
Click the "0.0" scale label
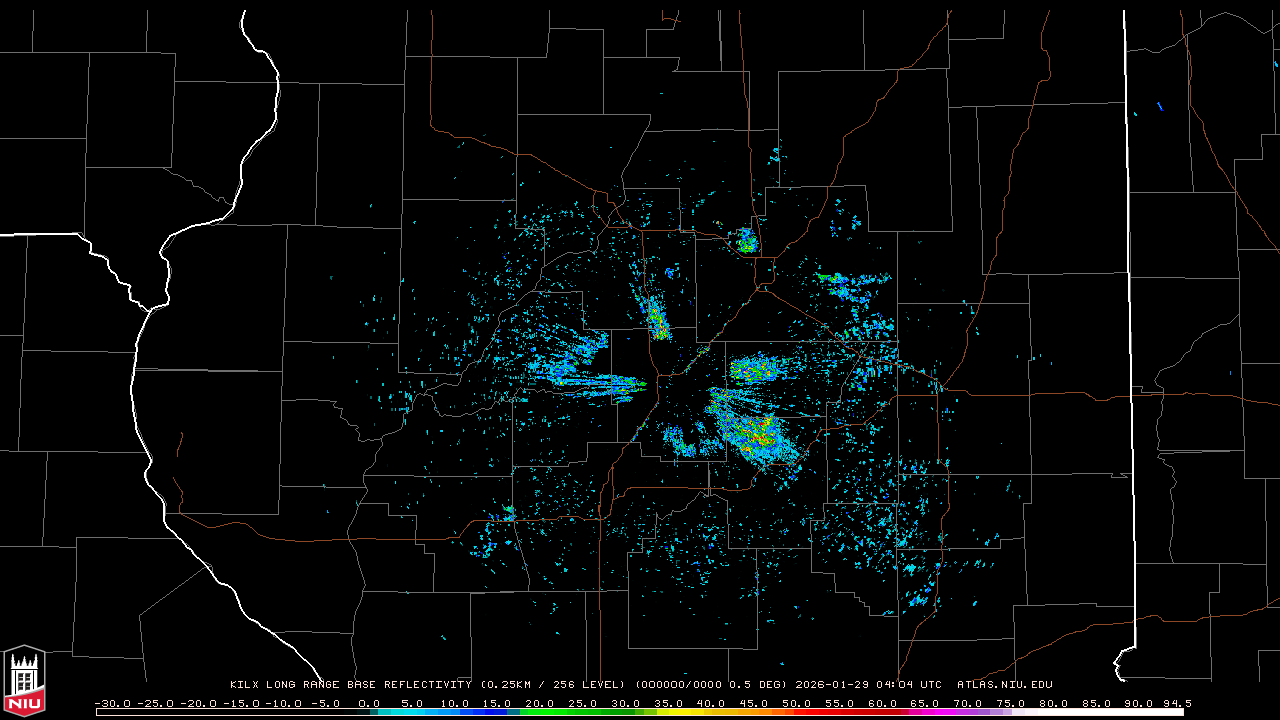370,703
